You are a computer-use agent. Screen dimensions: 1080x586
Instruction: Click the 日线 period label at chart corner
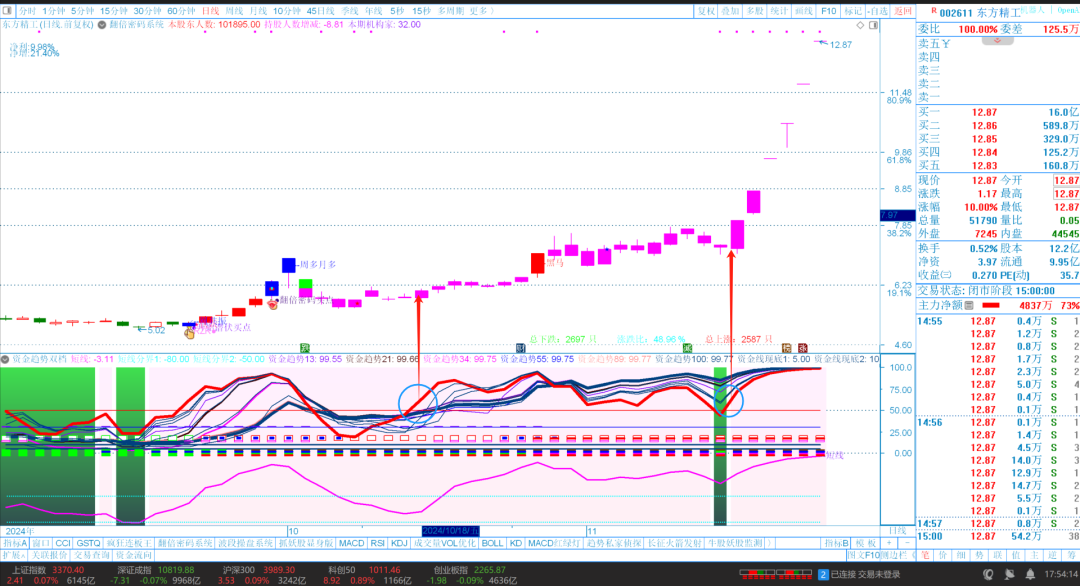[x=897, y=532]
